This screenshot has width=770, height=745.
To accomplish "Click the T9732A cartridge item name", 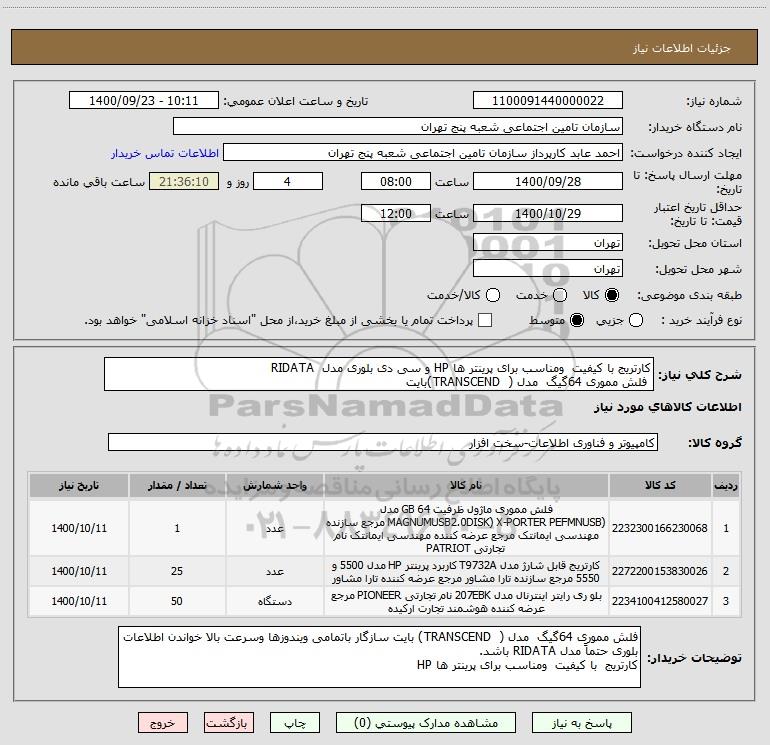I will click(466, 572).
